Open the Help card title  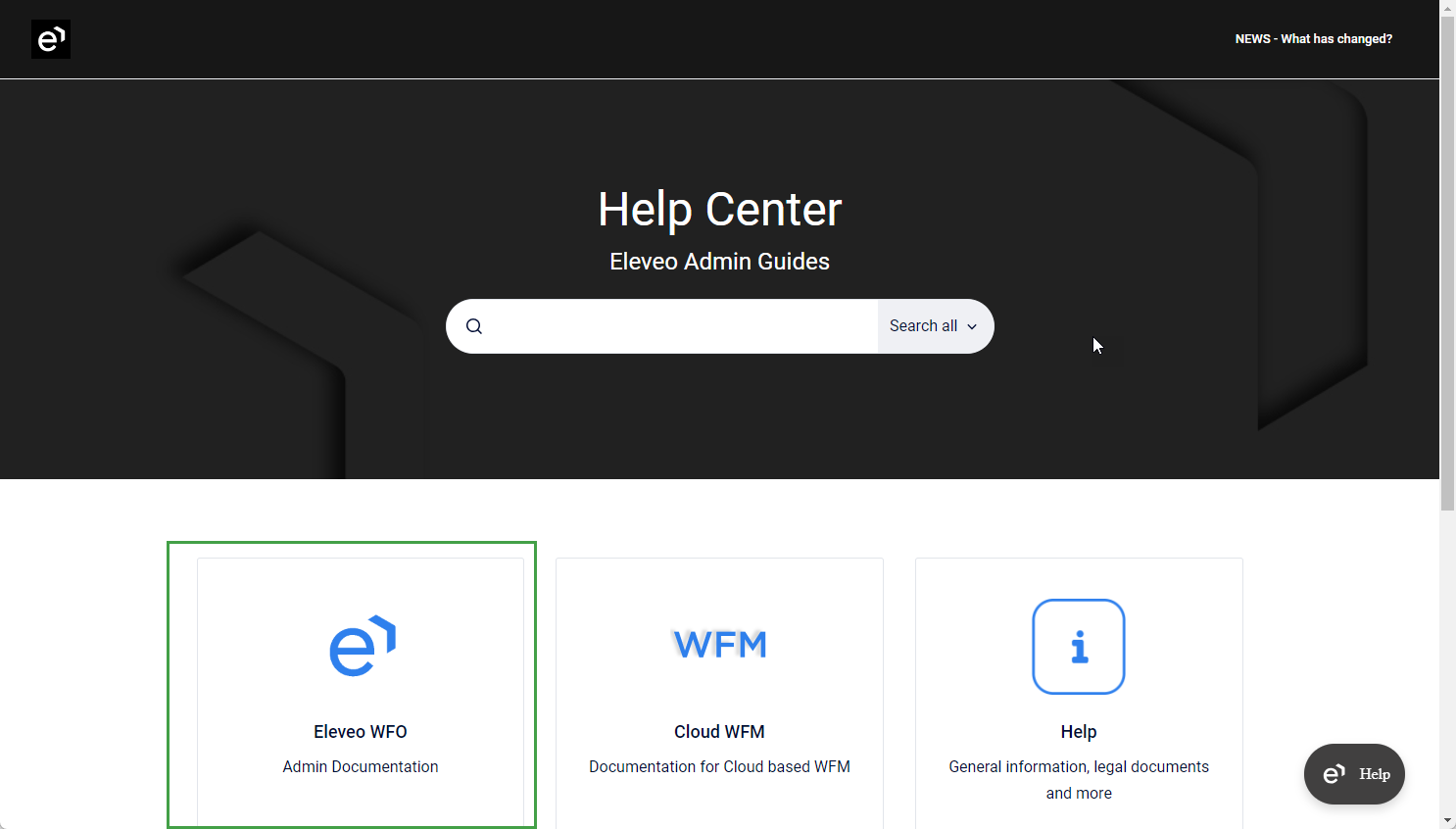pos(1079,732)
